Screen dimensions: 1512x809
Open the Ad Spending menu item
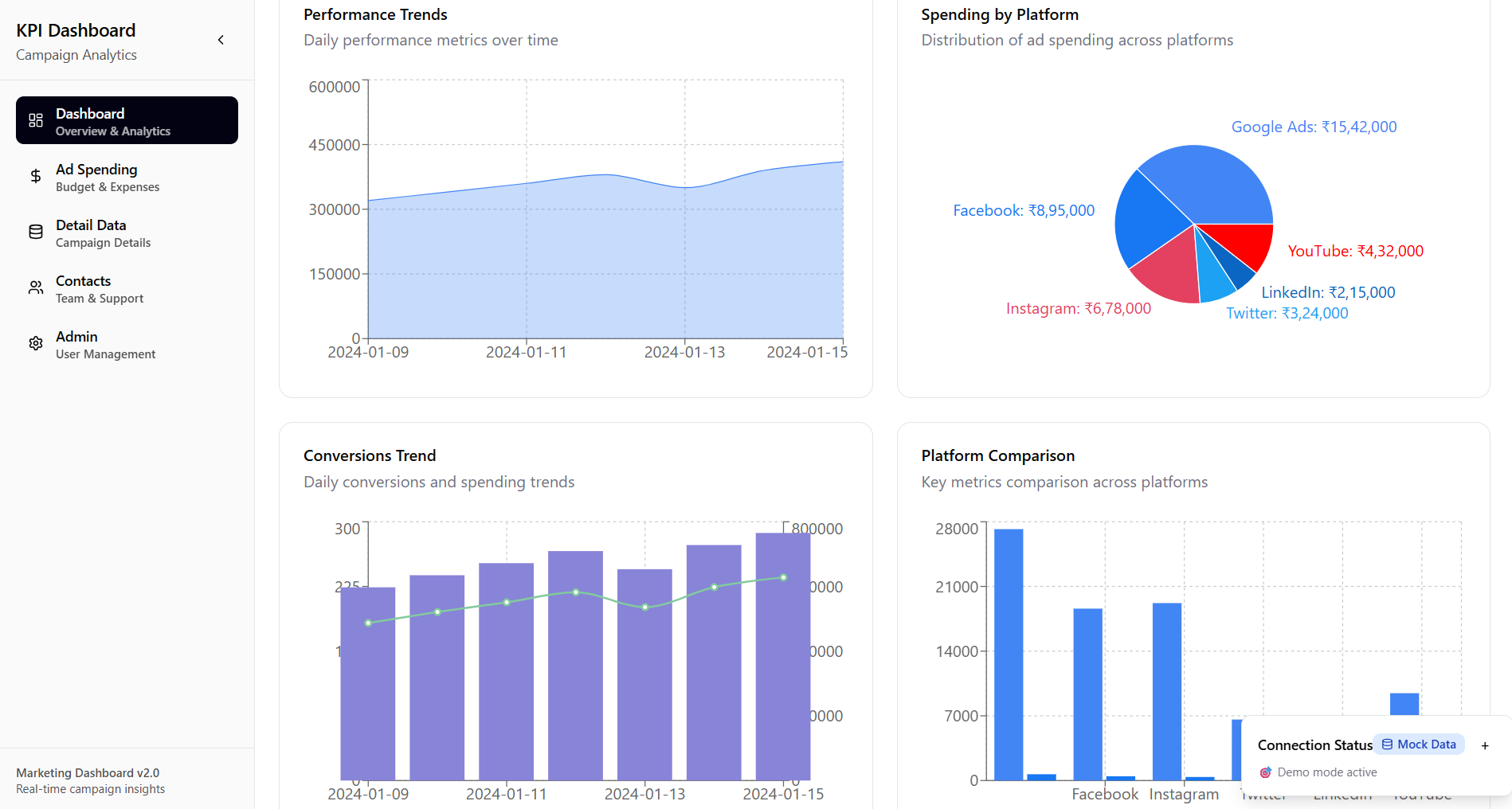[127, 176]
